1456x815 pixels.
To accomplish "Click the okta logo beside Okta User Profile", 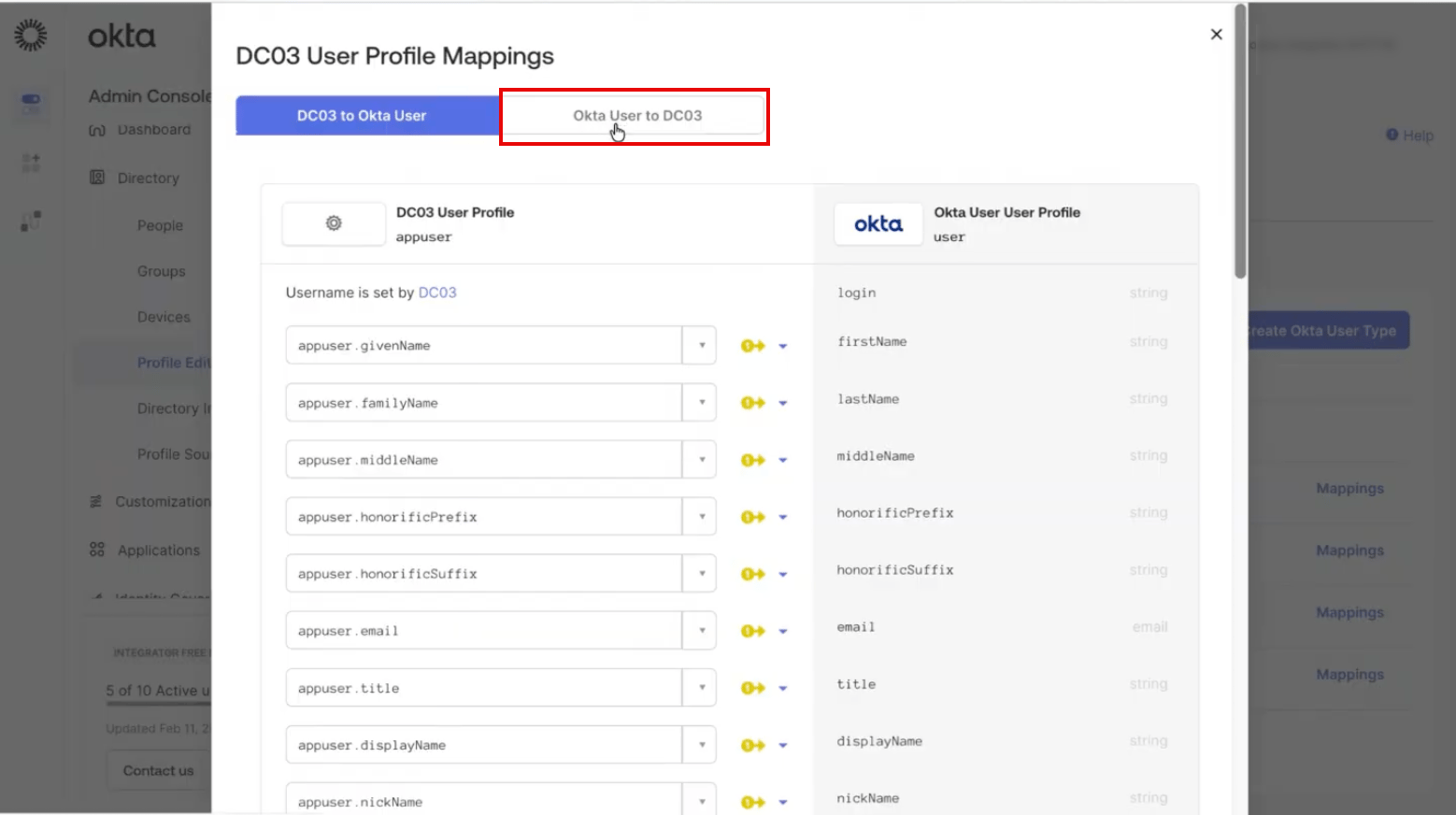I will pyautogui.click(x=878, y=224).
